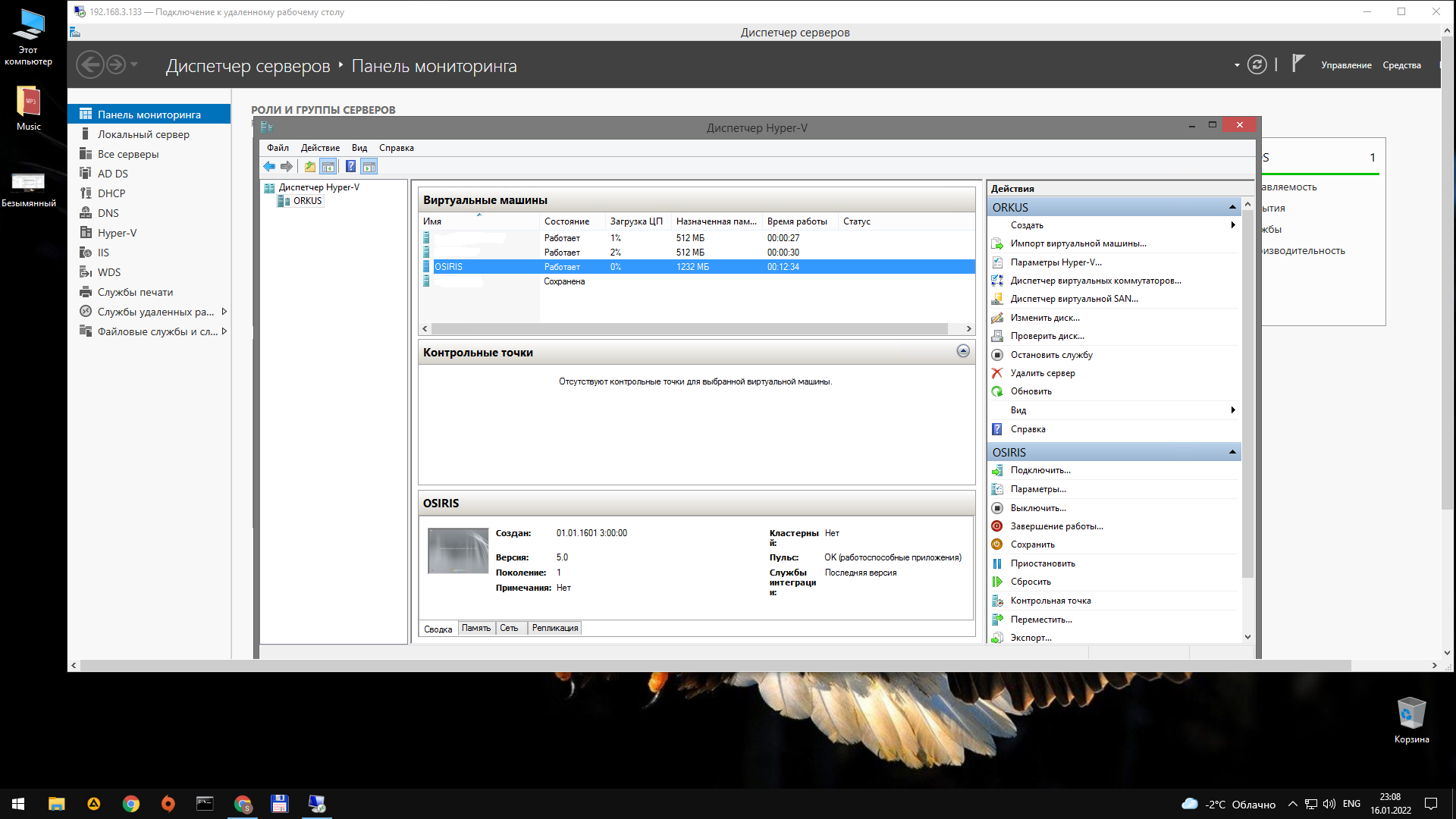The image size is (1456, 819).
Task: Click the Hyper-V toolbar forward arrow
Action: (287, 167)
